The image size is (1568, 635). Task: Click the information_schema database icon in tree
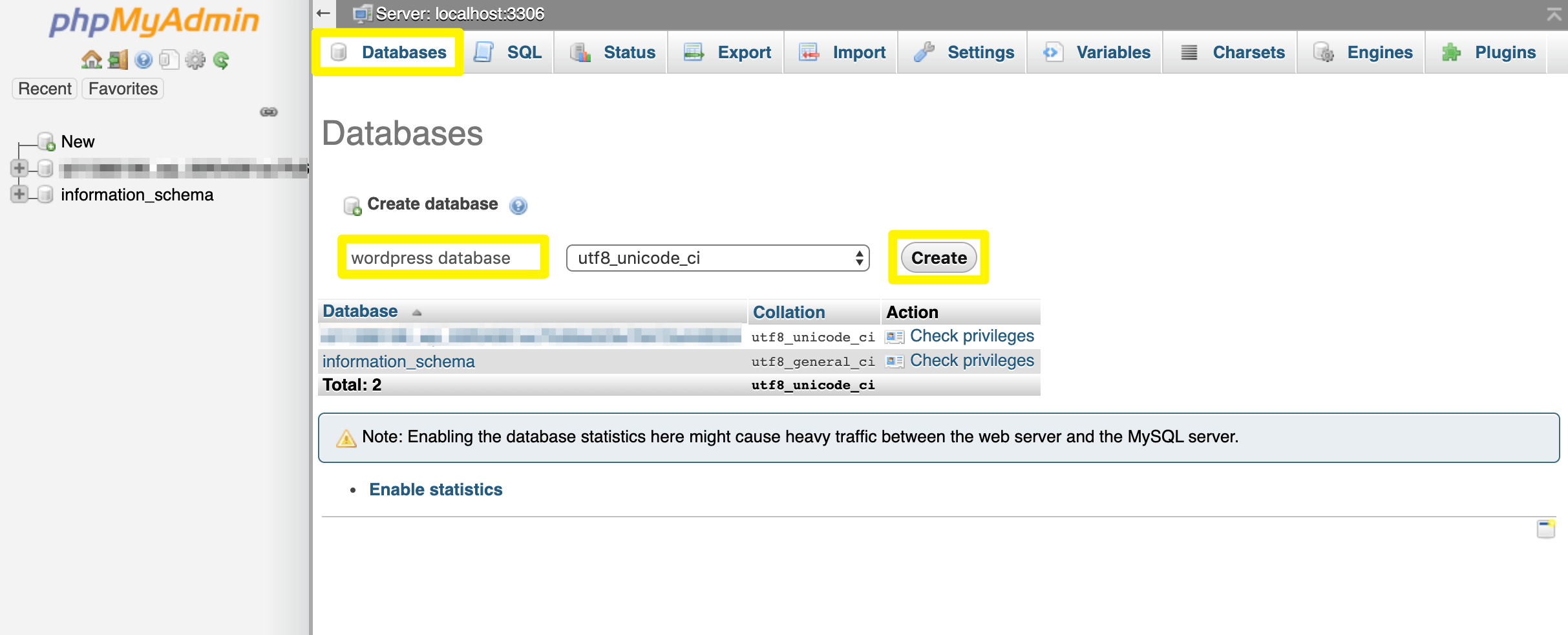(45, 194)
